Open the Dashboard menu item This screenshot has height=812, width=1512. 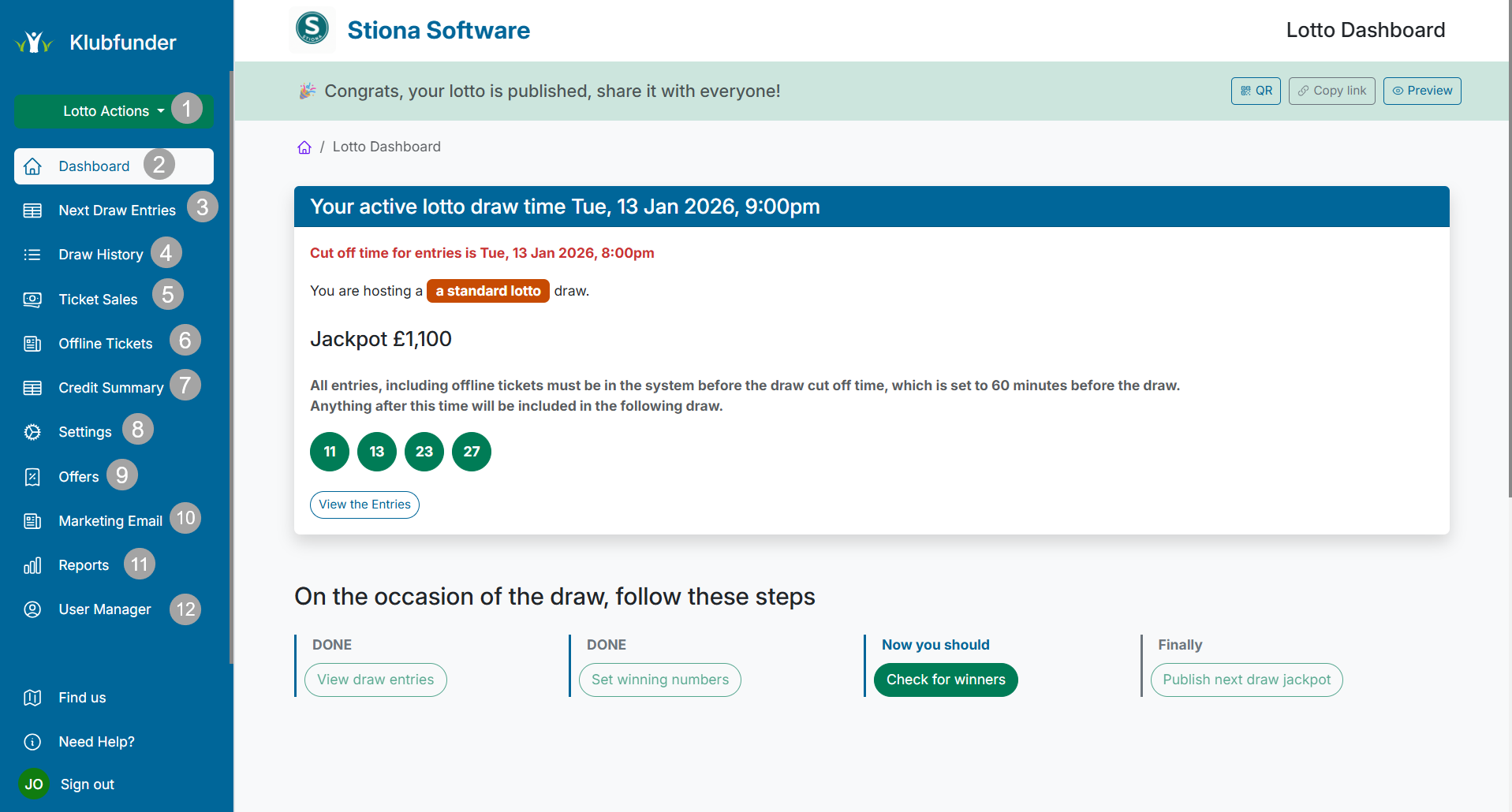pyautogui.click(x=93, y=166)
